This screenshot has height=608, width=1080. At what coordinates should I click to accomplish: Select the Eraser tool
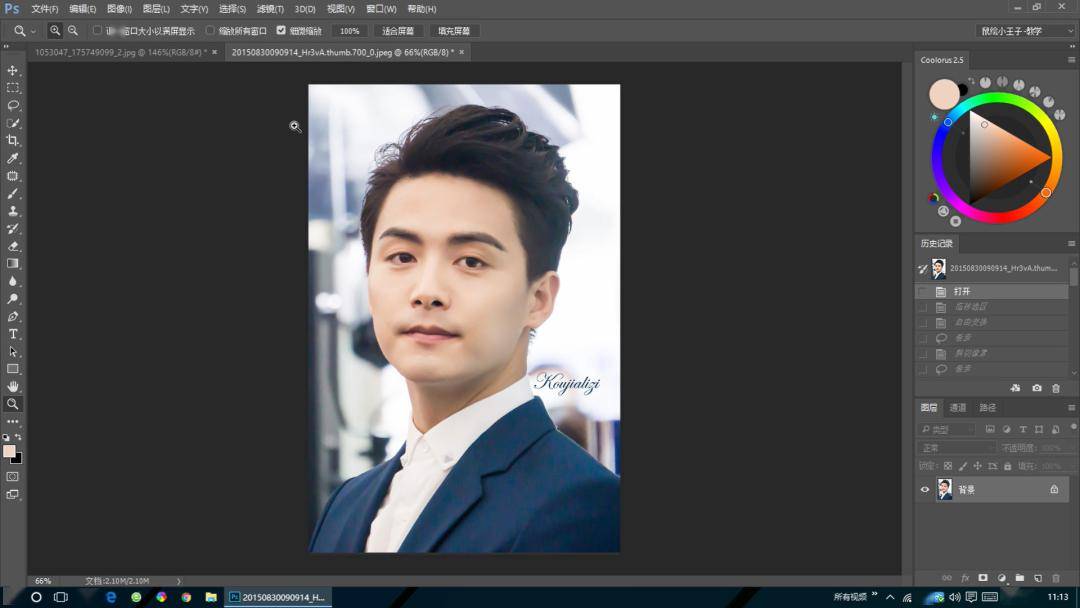click(12, 246)
